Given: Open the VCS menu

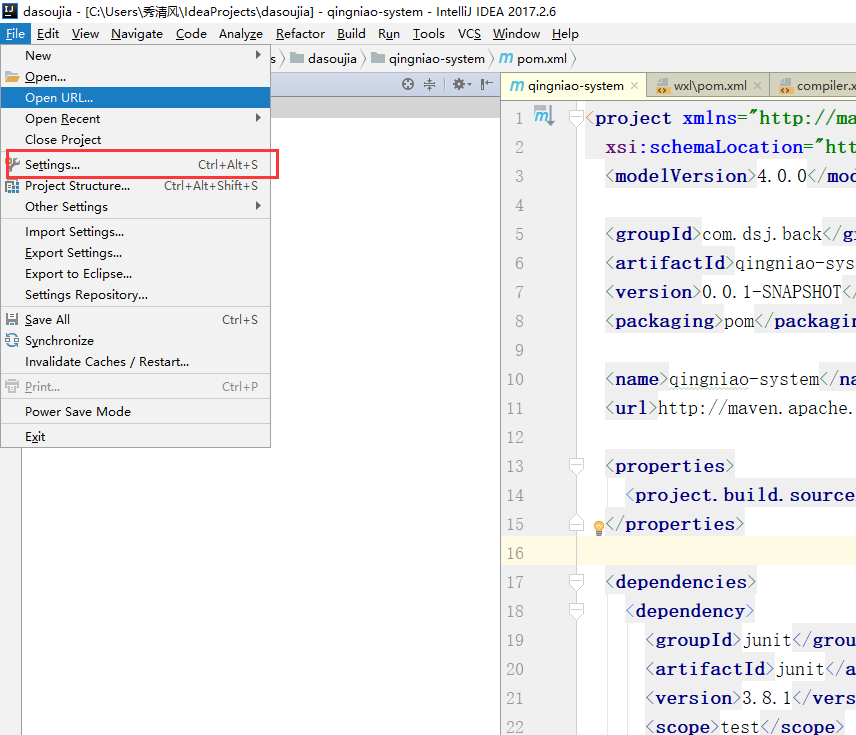Looking at the screenshot, I should click(469, 34).
